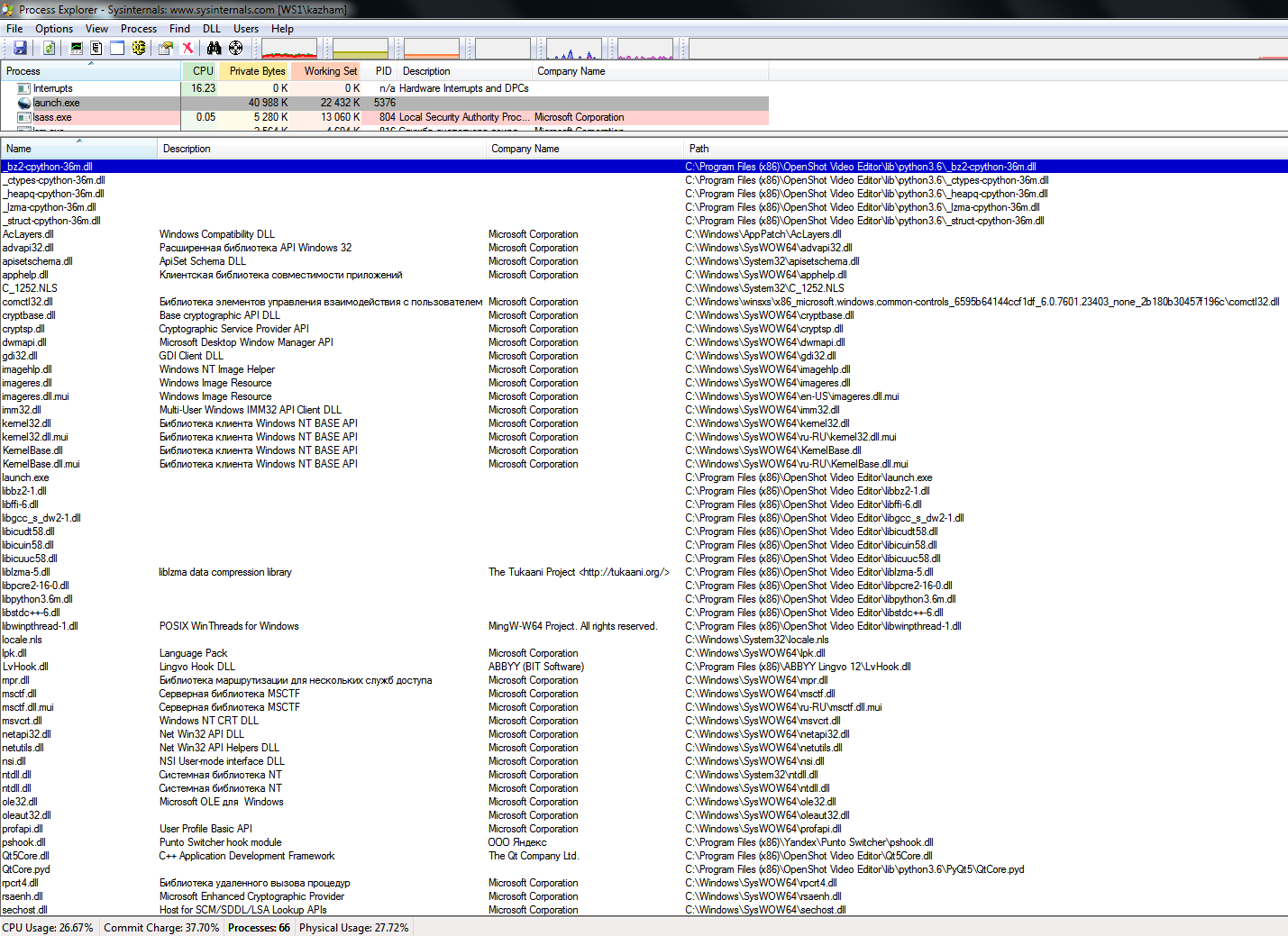Screen dimensions: 1288x936
Task: Open the Options menu
Action: point(53,28)
